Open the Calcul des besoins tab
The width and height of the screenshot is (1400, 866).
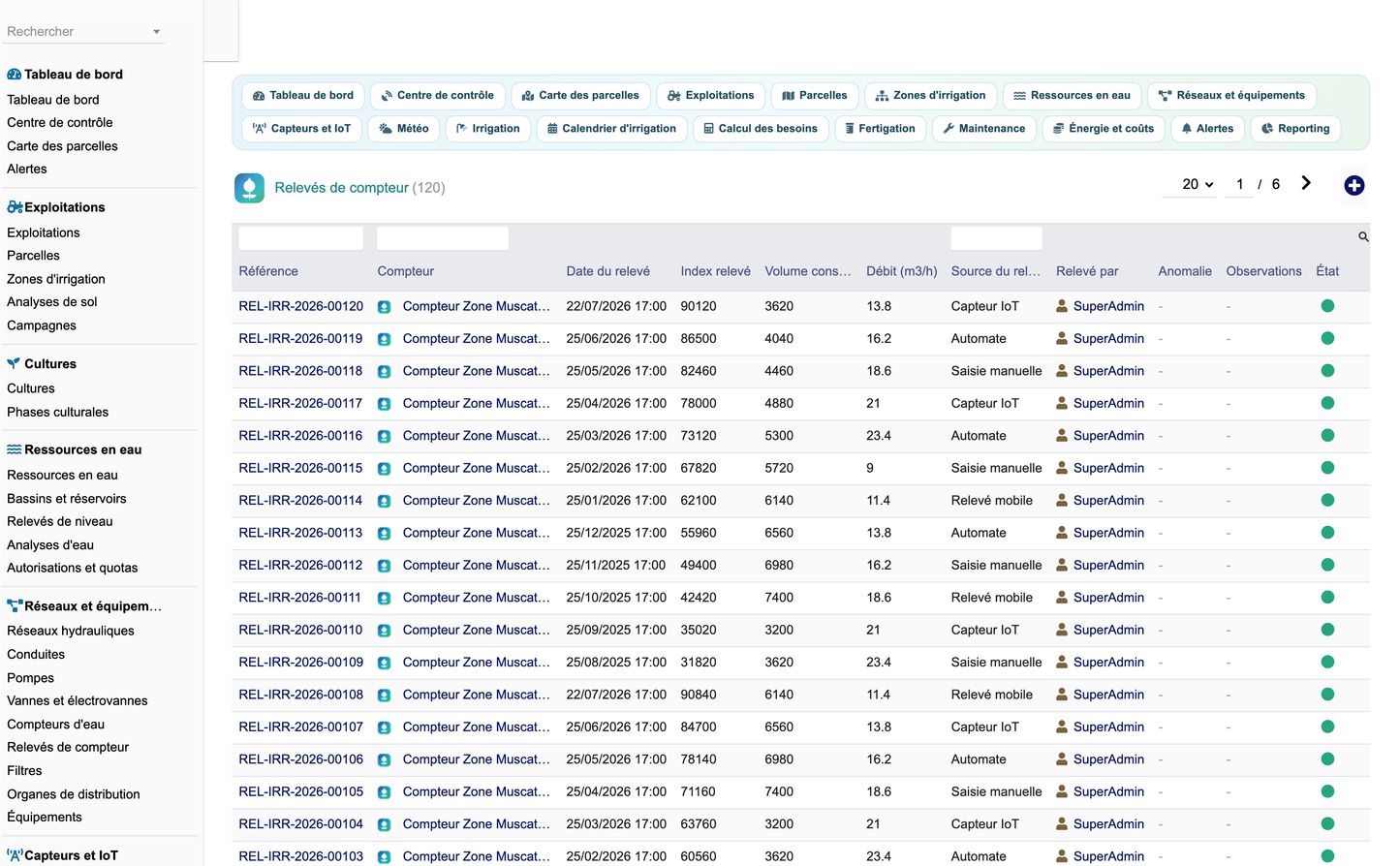tap(761, 129)
